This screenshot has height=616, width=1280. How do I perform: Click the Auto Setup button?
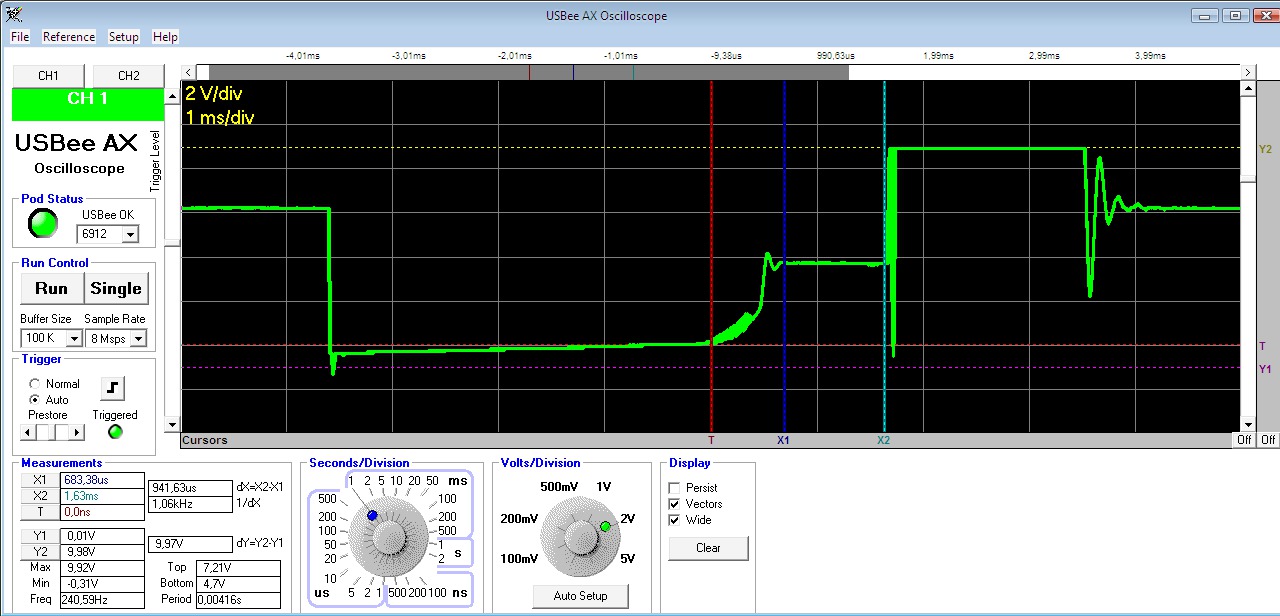[579, 596]
